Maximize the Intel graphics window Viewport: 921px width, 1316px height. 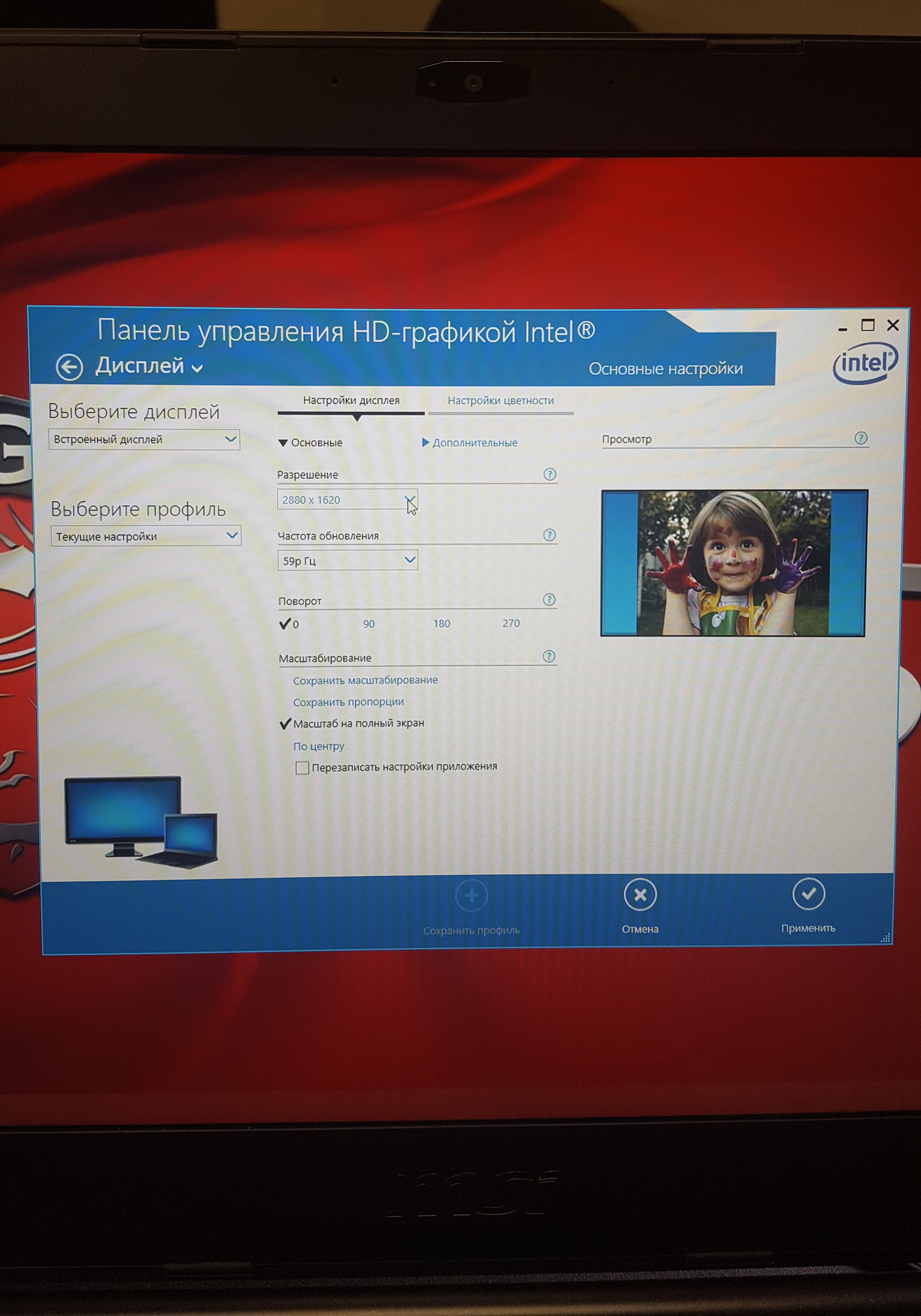pyautogui.click(x=868, y=325)
